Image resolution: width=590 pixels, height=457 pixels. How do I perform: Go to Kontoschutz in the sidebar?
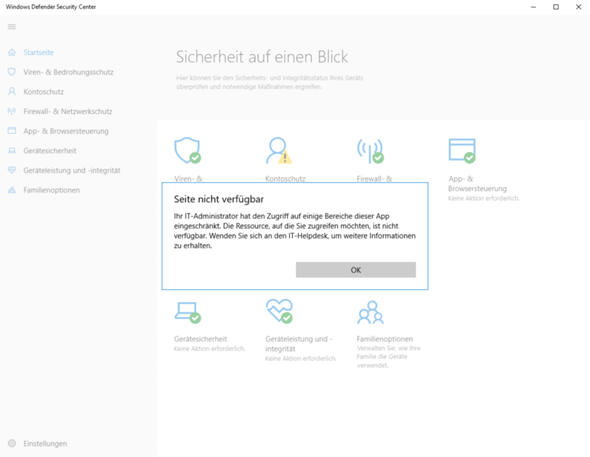(x=43, y=91)
